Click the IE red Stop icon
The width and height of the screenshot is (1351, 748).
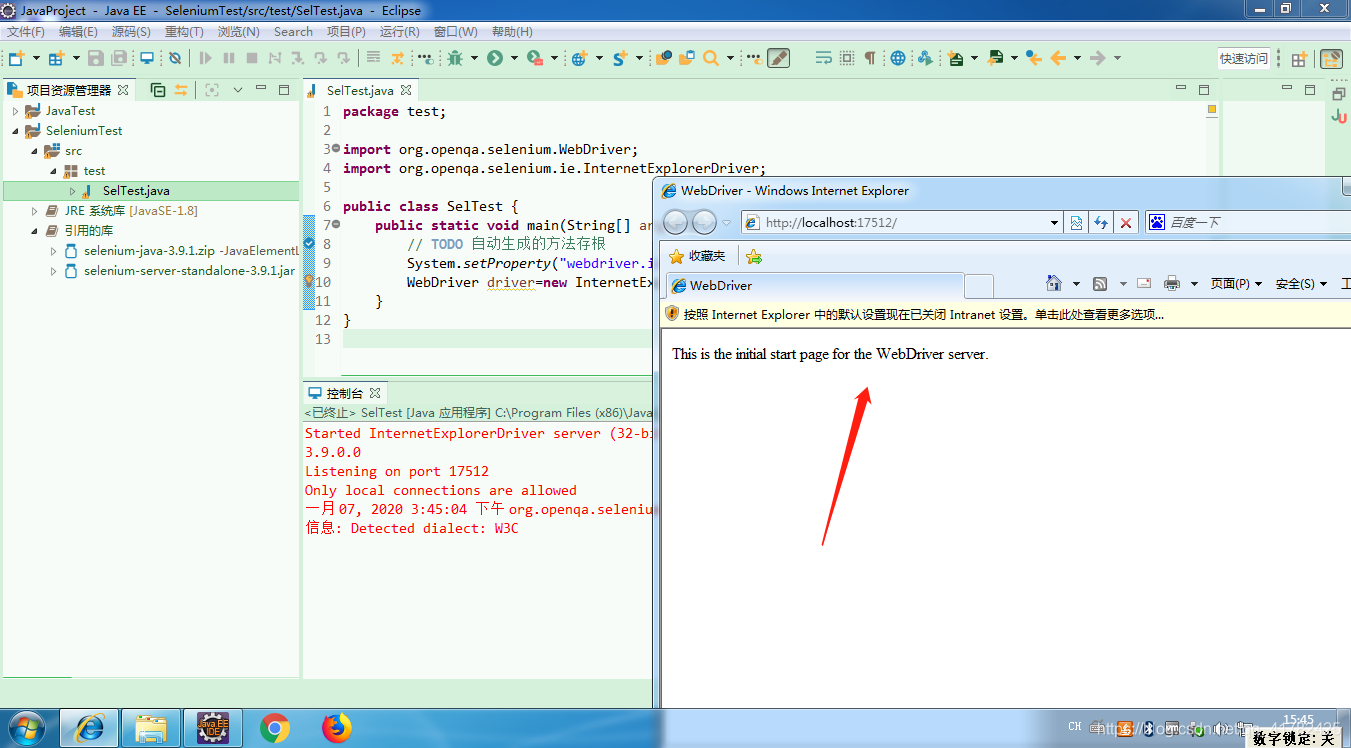[x=1126, y=222]
